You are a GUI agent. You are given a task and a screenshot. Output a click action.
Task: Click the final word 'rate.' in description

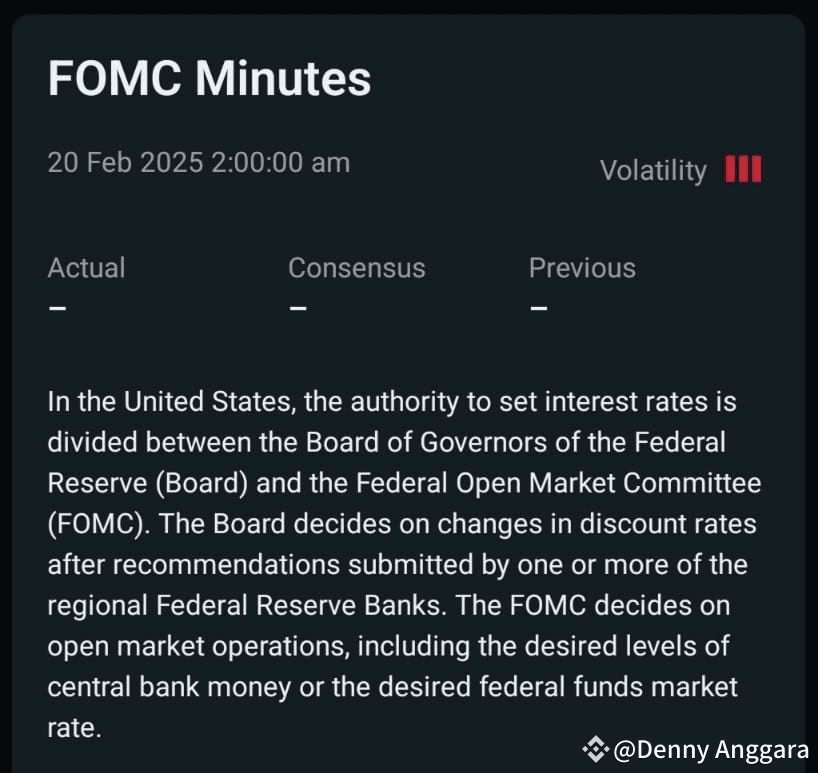[x=74, y=728]
